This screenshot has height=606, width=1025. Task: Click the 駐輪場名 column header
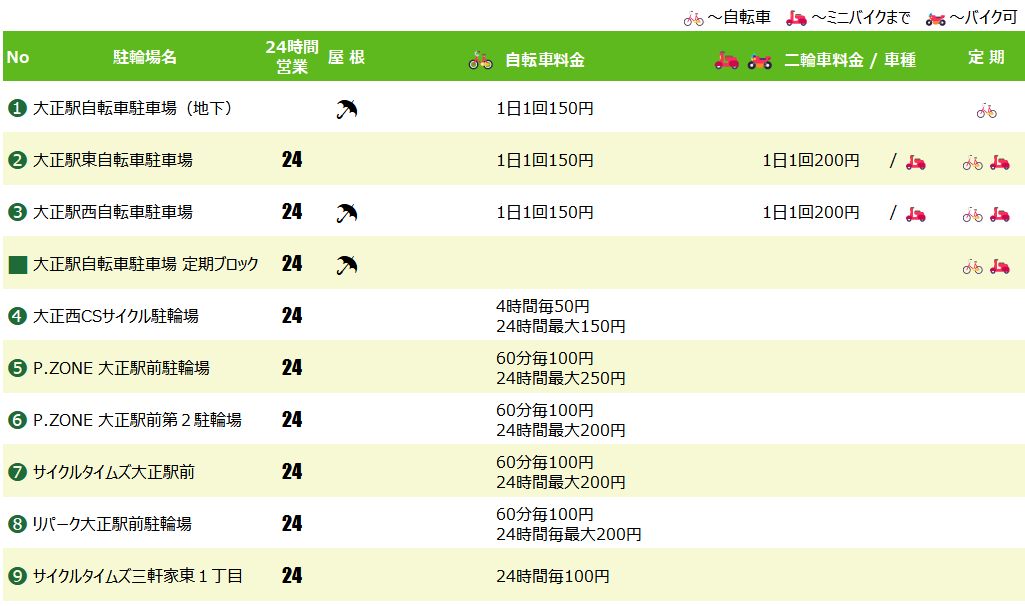pyautogui.click(x=145, y=57)
